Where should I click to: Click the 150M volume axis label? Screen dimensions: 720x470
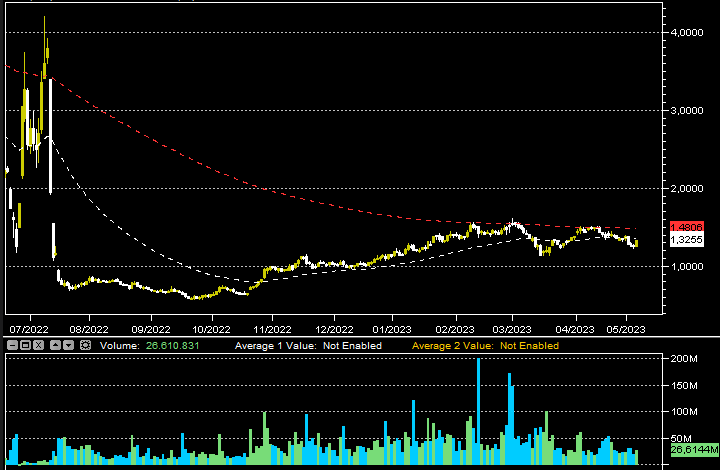click(684, 386)
